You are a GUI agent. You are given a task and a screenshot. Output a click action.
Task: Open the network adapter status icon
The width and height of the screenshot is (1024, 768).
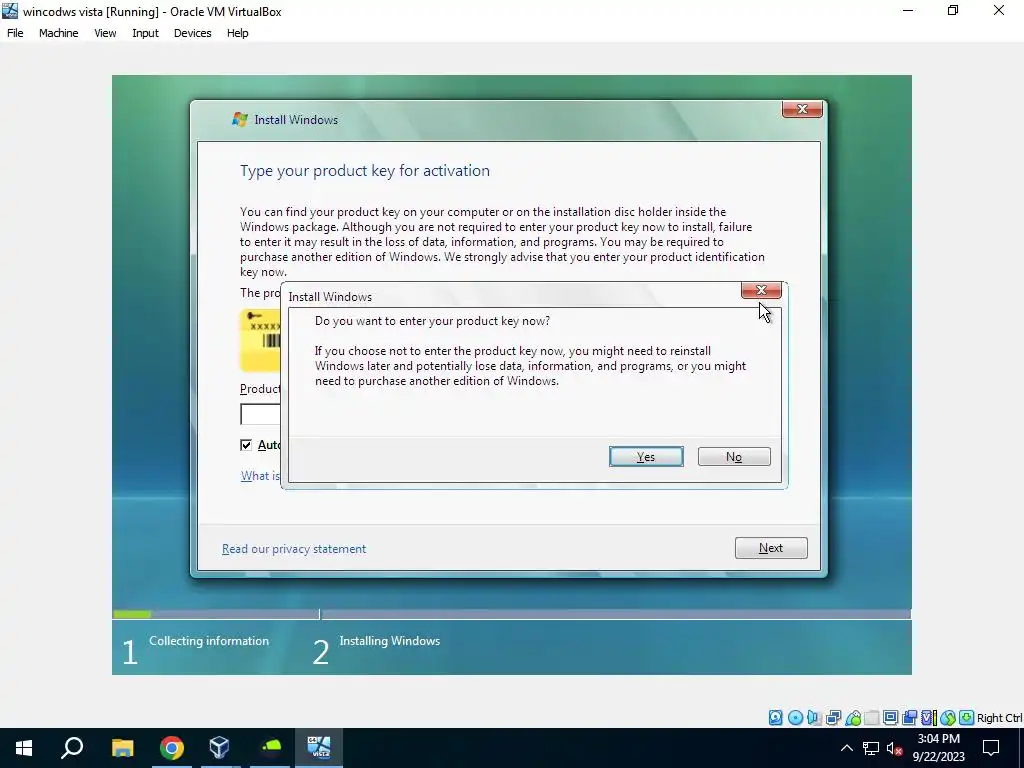833,718
